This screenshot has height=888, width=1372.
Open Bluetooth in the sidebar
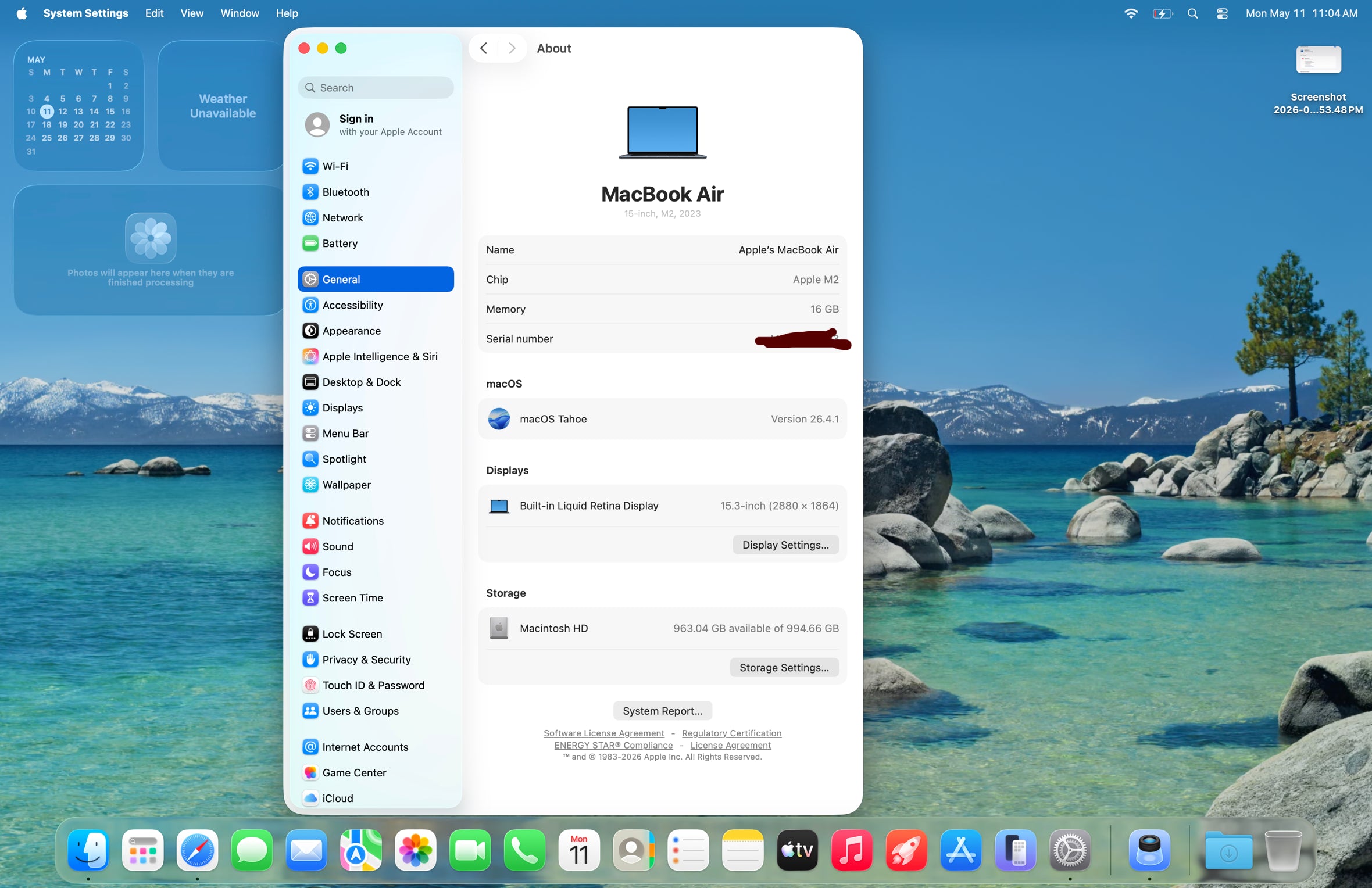point(376,192)
